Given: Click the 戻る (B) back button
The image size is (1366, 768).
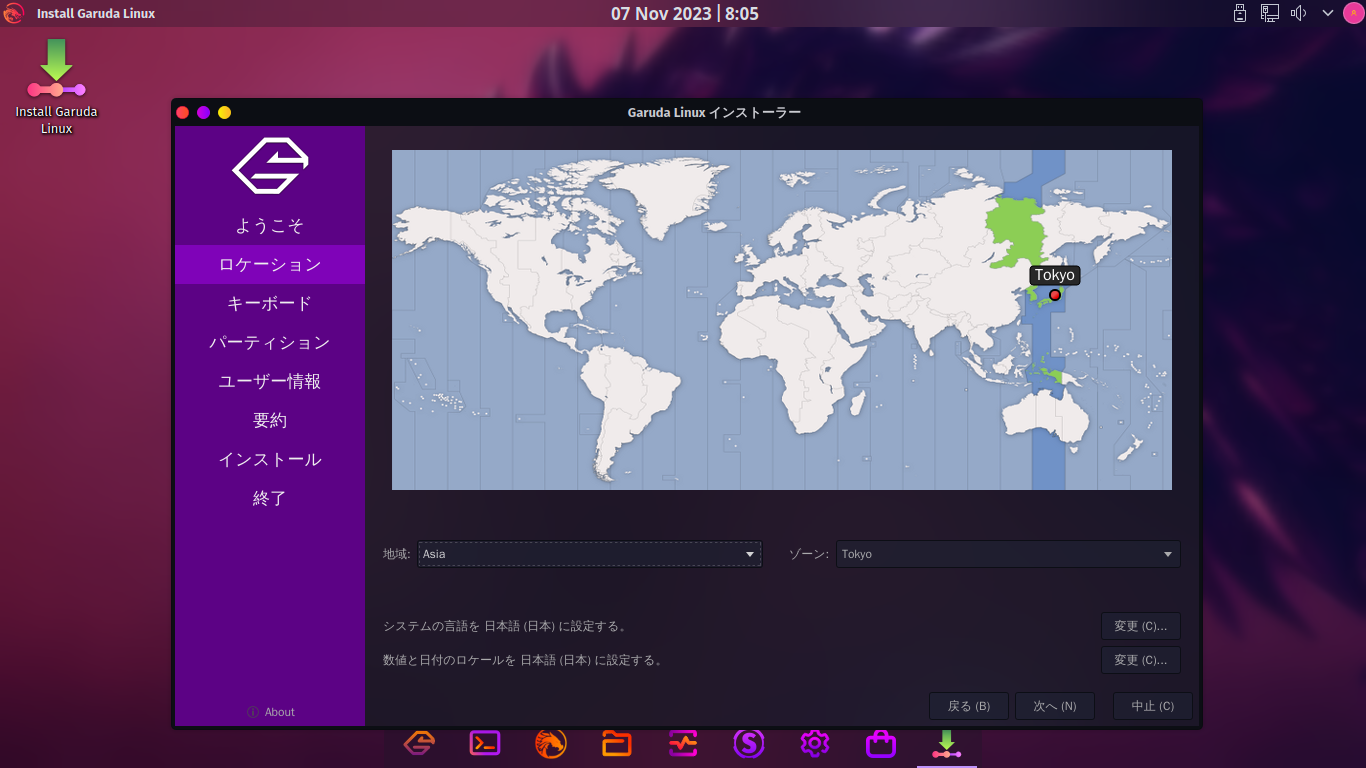Looking at the screenshot, I should (969, 706).
